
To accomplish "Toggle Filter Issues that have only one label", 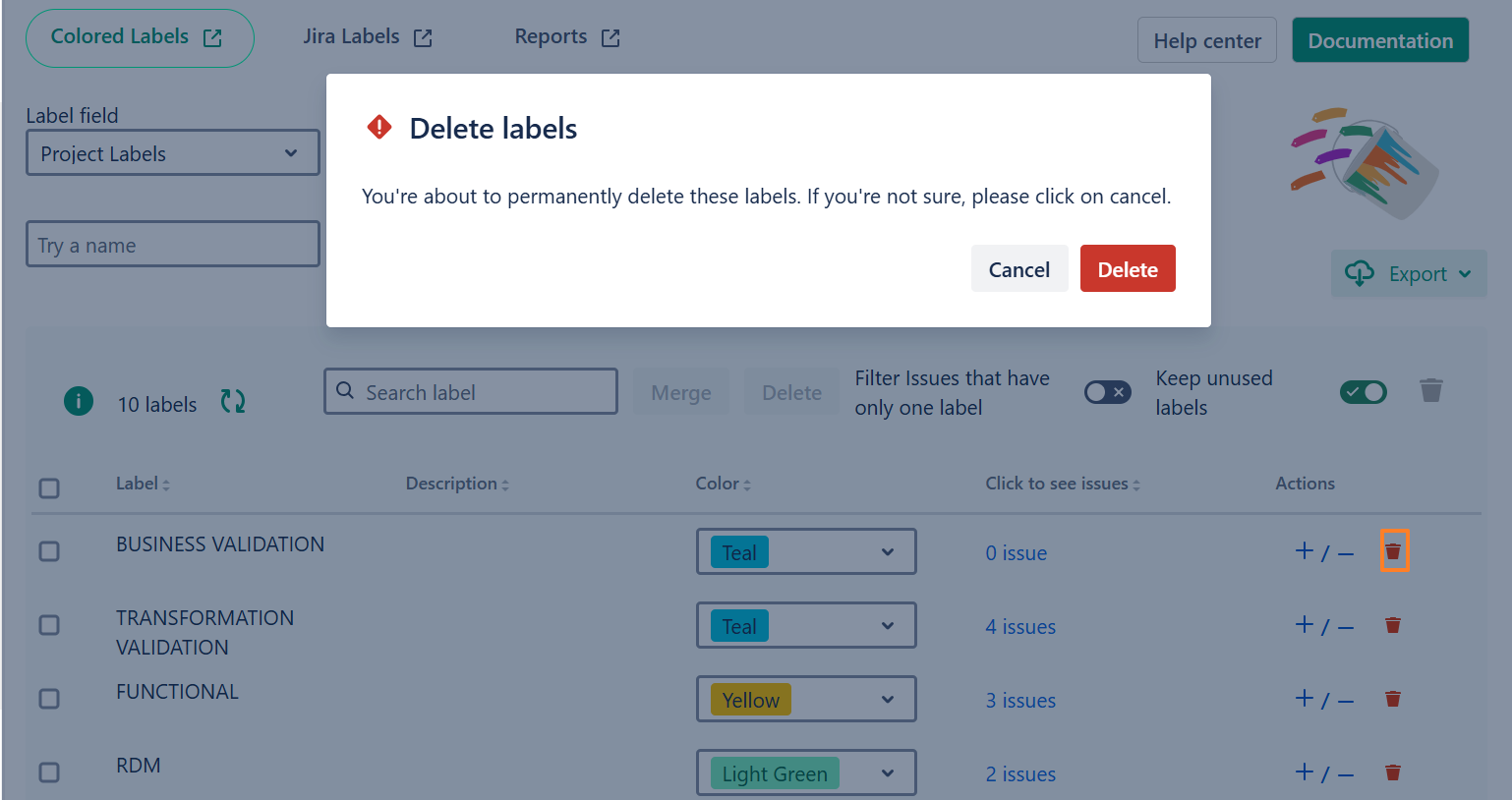I will pyautogui.click(x=1107, y=392).
